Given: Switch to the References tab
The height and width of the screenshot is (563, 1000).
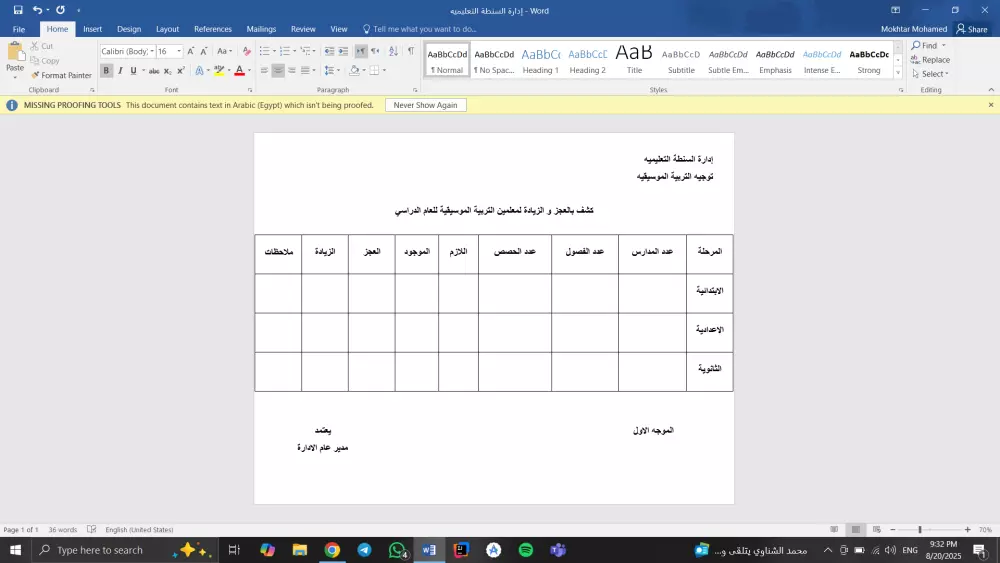Looking at the screenshot, I should [213, 29].
